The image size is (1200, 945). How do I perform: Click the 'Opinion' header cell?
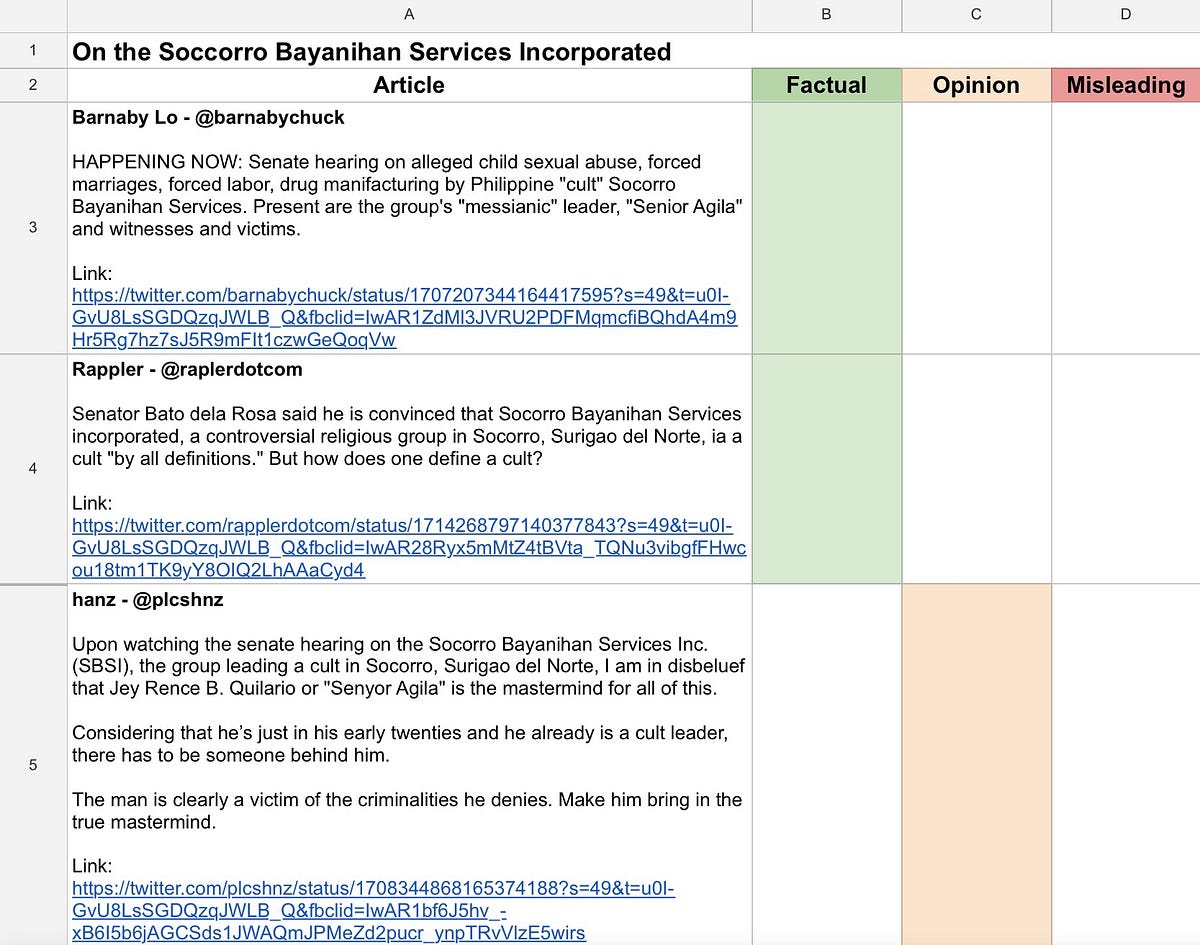(976, 85)
